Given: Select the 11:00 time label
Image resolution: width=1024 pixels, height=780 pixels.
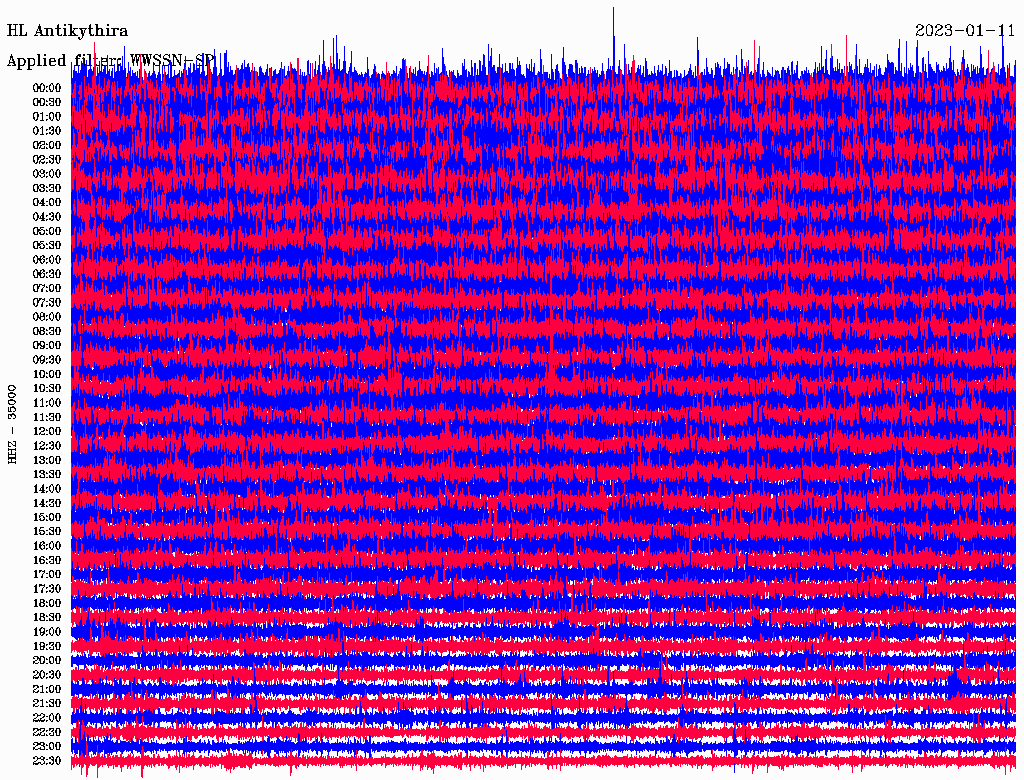Looking at the screenshot, I should 47,403.
